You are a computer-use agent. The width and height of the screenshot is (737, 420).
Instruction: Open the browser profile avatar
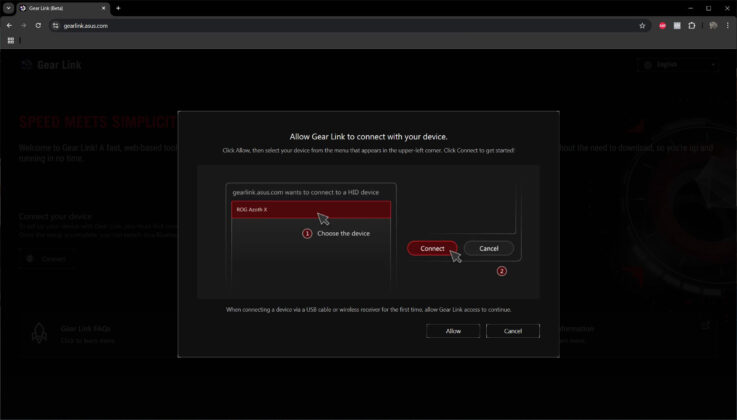[713, 26]
